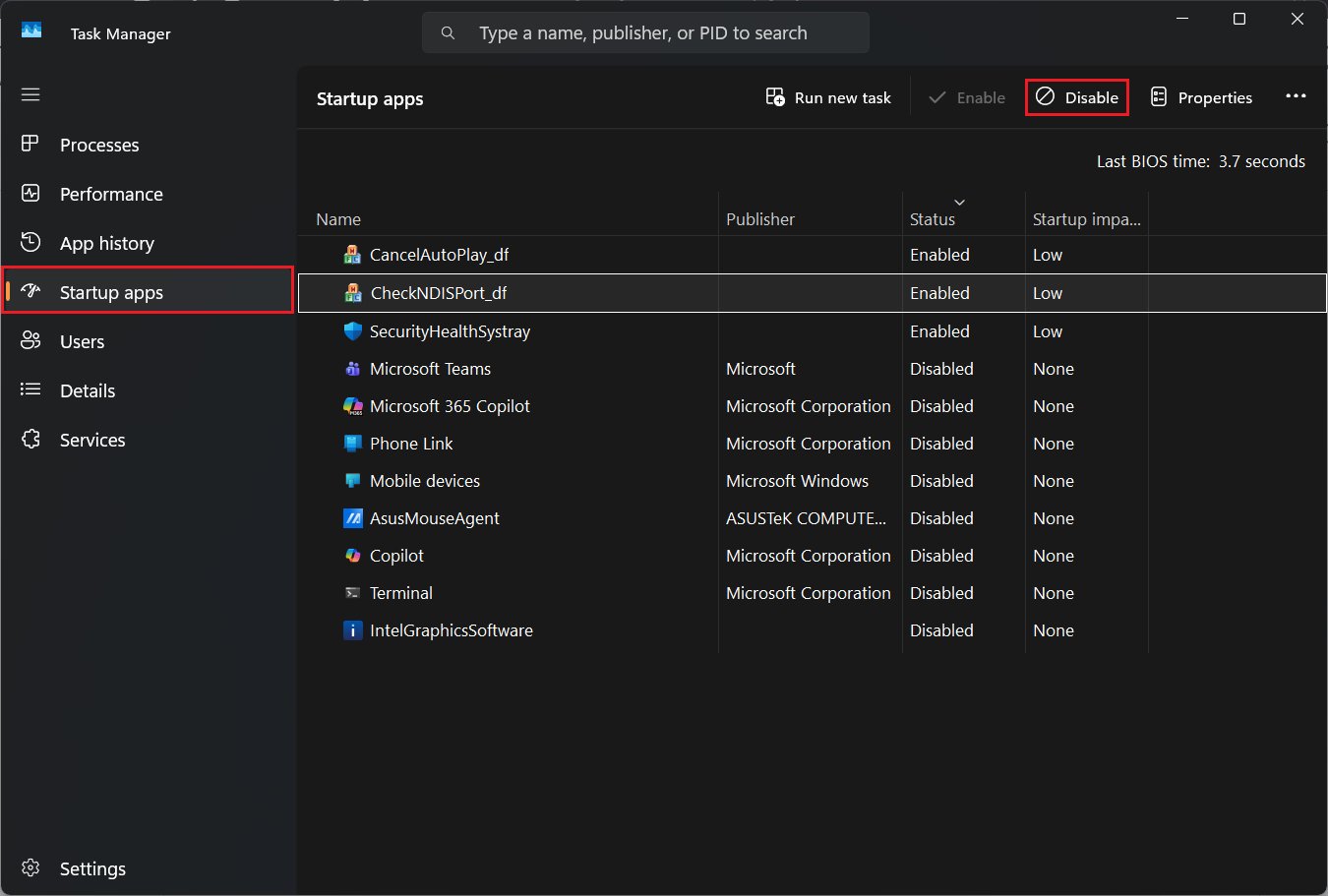This screenshot has height=896, width=1328.
Task: Sort the list by Status column header
Action: (932, 219)
